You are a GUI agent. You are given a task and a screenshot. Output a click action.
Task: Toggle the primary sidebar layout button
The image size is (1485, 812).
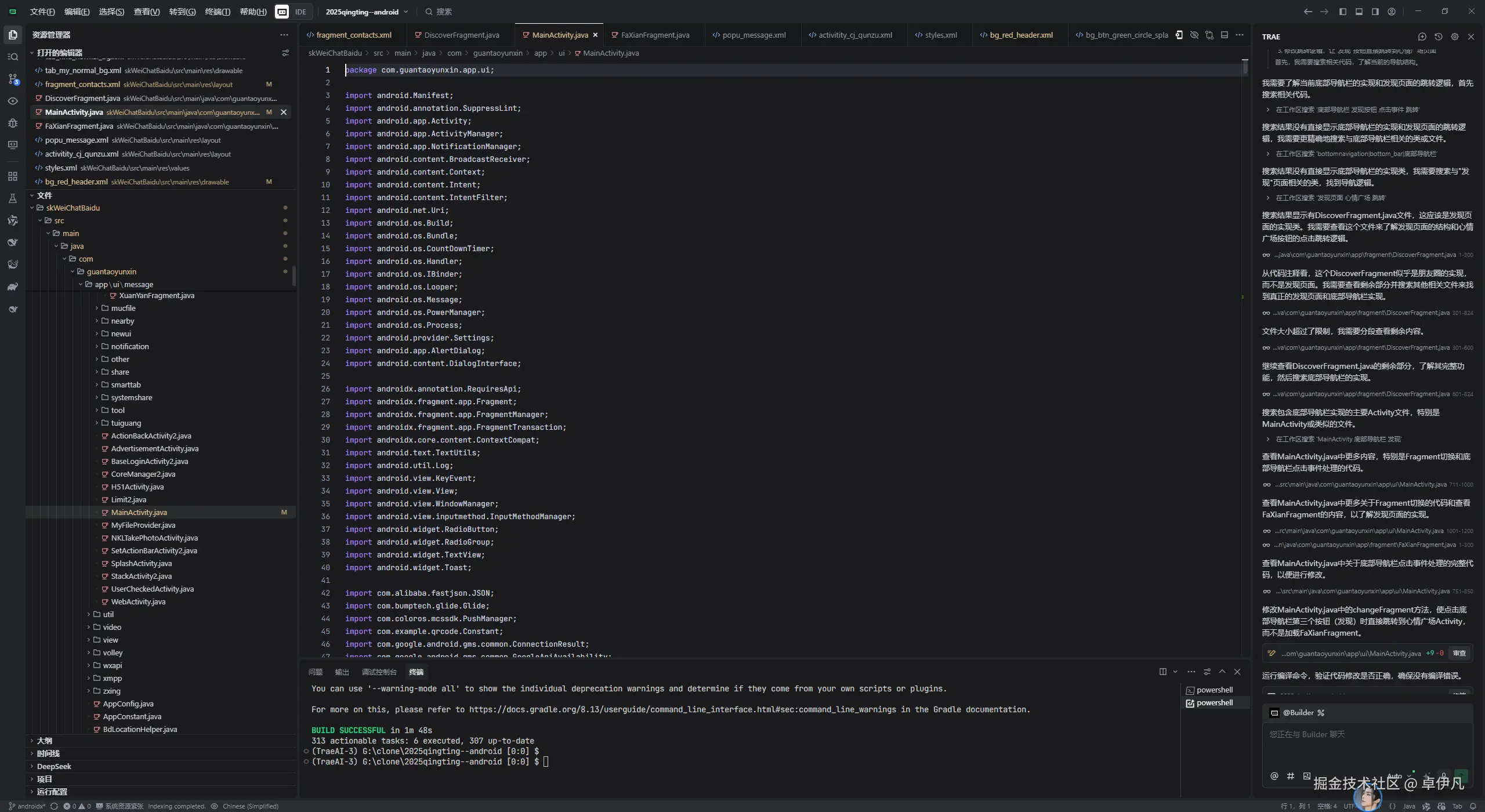[x=1342, y=12]
